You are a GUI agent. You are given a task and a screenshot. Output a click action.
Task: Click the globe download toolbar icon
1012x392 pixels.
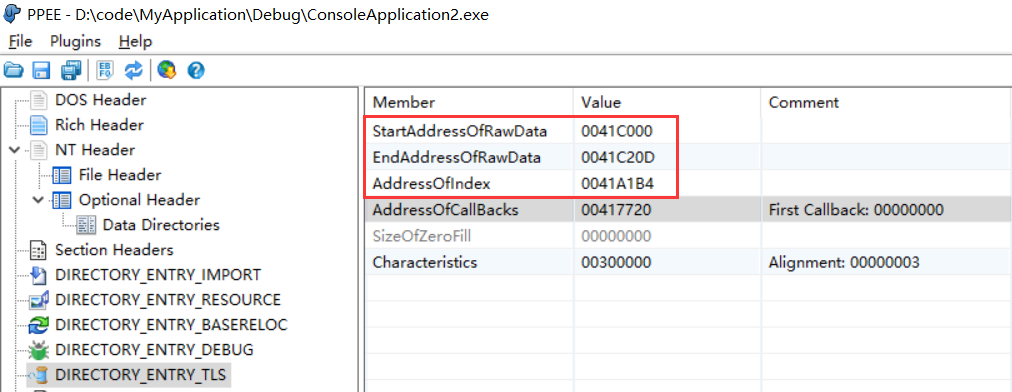[x=167, y=70]
